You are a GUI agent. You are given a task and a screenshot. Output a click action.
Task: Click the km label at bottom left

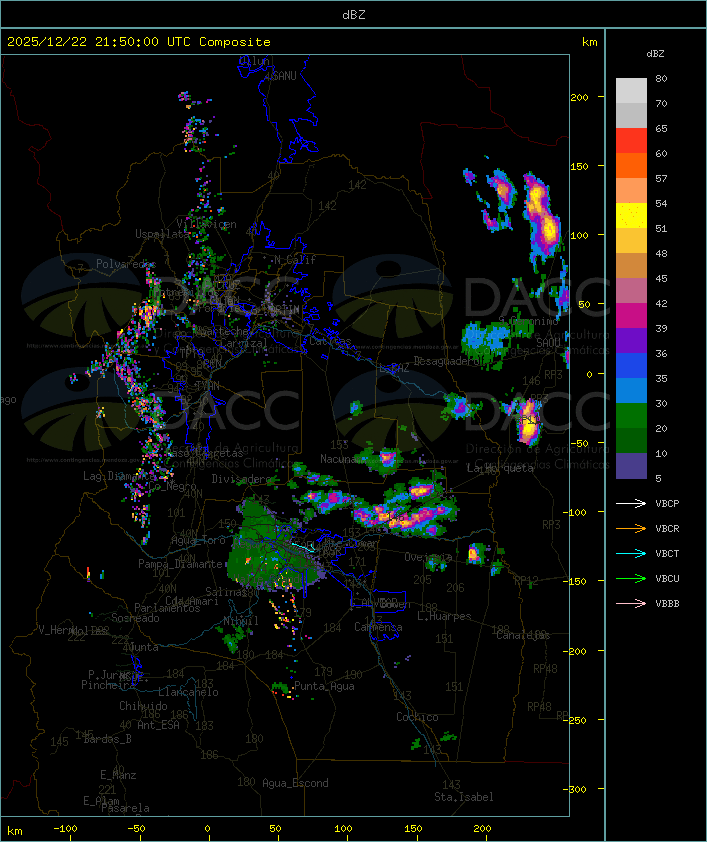(x=15, y=831)
